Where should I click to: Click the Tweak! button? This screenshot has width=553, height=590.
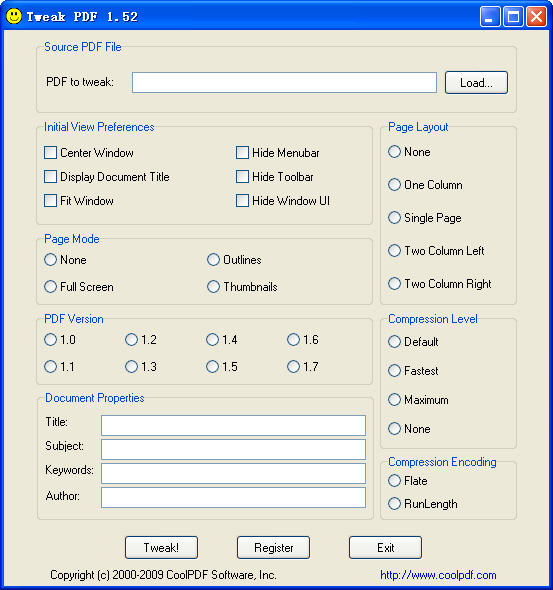point(161,547)
